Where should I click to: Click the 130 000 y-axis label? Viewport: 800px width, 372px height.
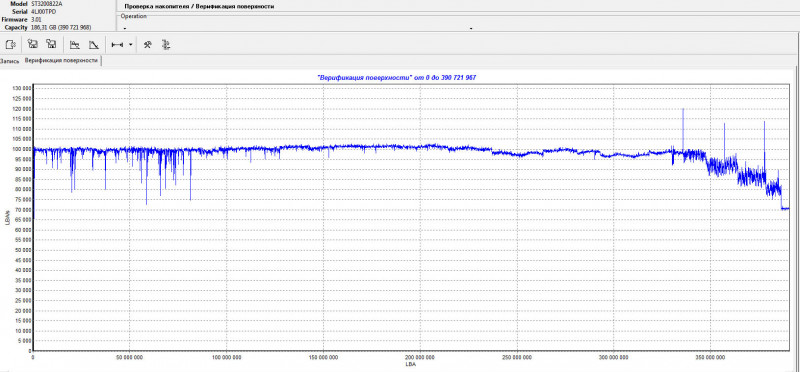point(21,88)
